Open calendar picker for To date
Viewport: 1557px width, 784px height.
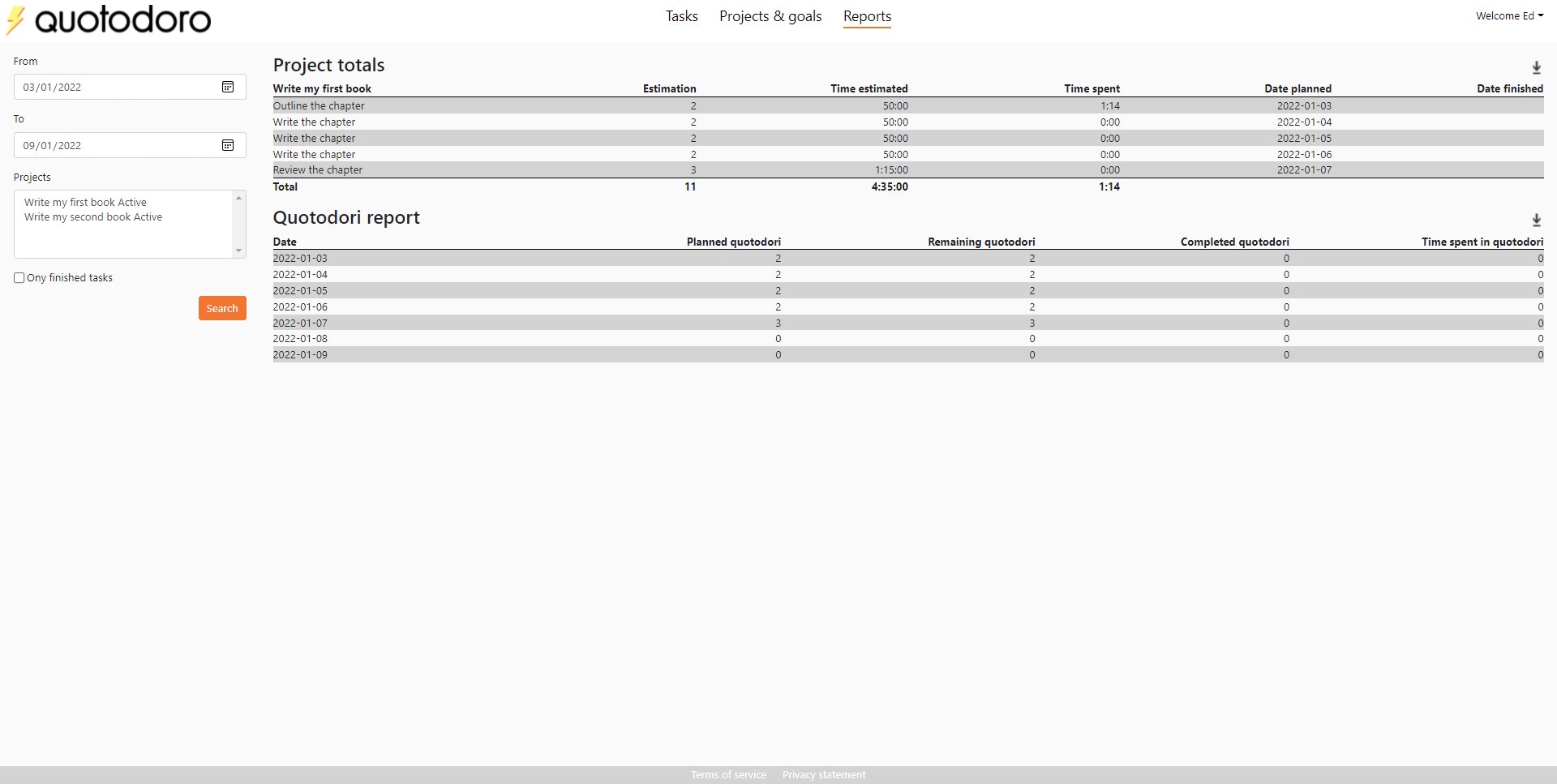(x=228, y=145)
